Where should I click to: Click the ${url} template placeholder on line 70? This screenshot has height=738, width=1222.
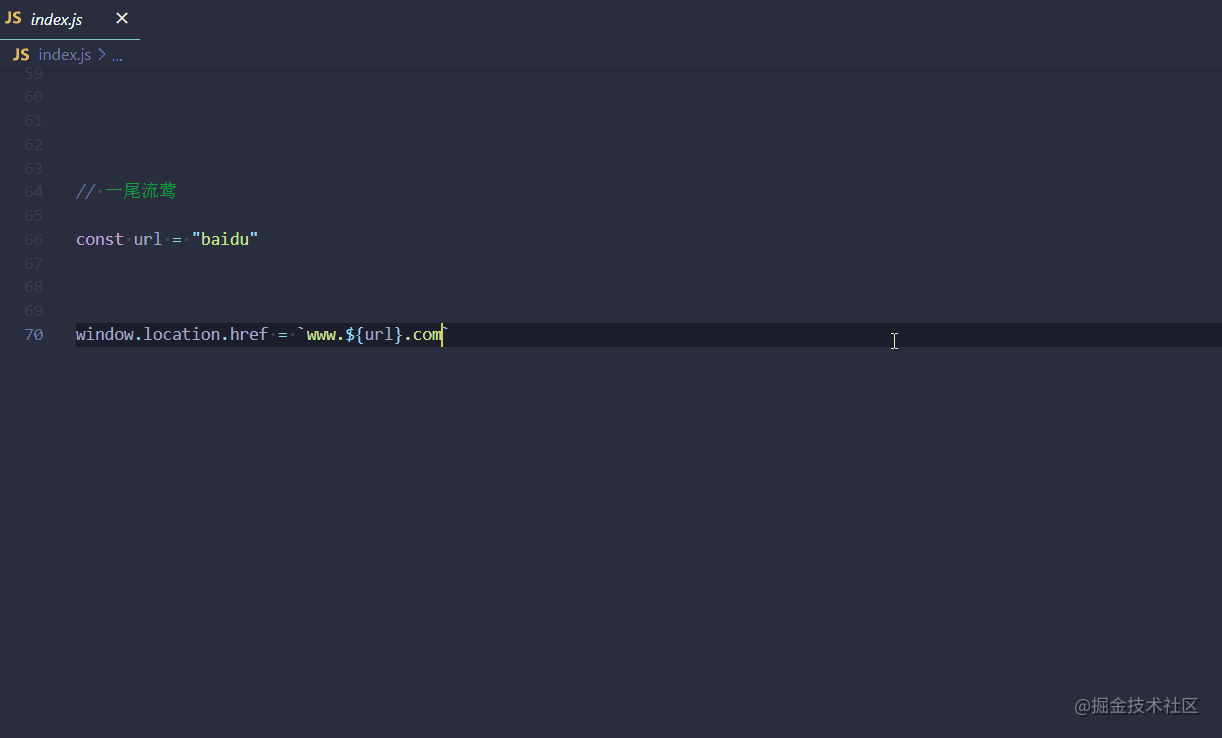pos(372,334)
